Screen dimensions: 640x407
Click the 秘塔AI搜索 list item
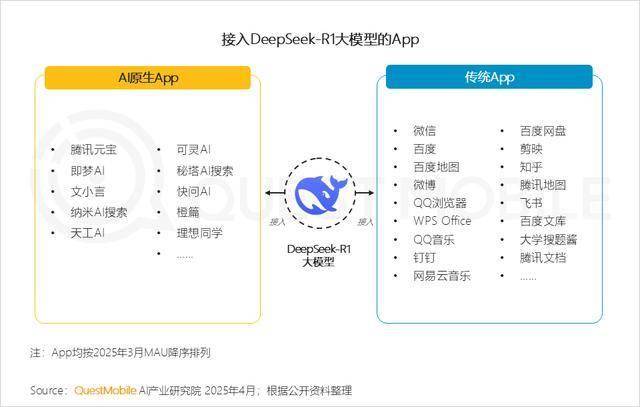(x=205, y=171)
